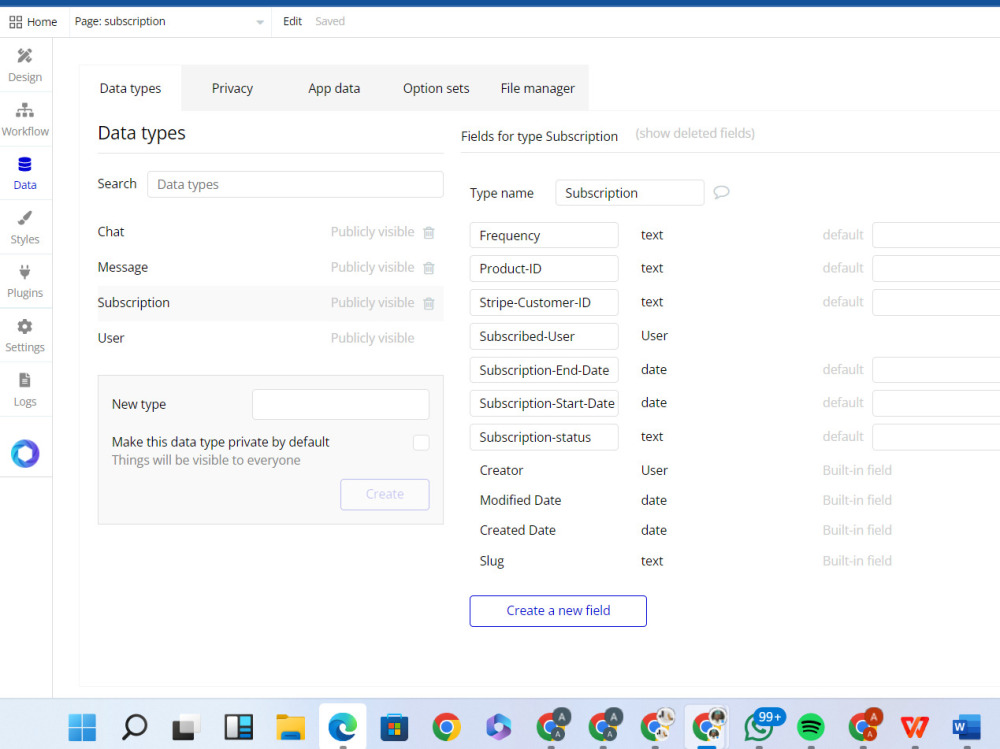This screenshot has height=749, width=1000.
Task: Switch to the Styles section
Action: tap(25, 226)
